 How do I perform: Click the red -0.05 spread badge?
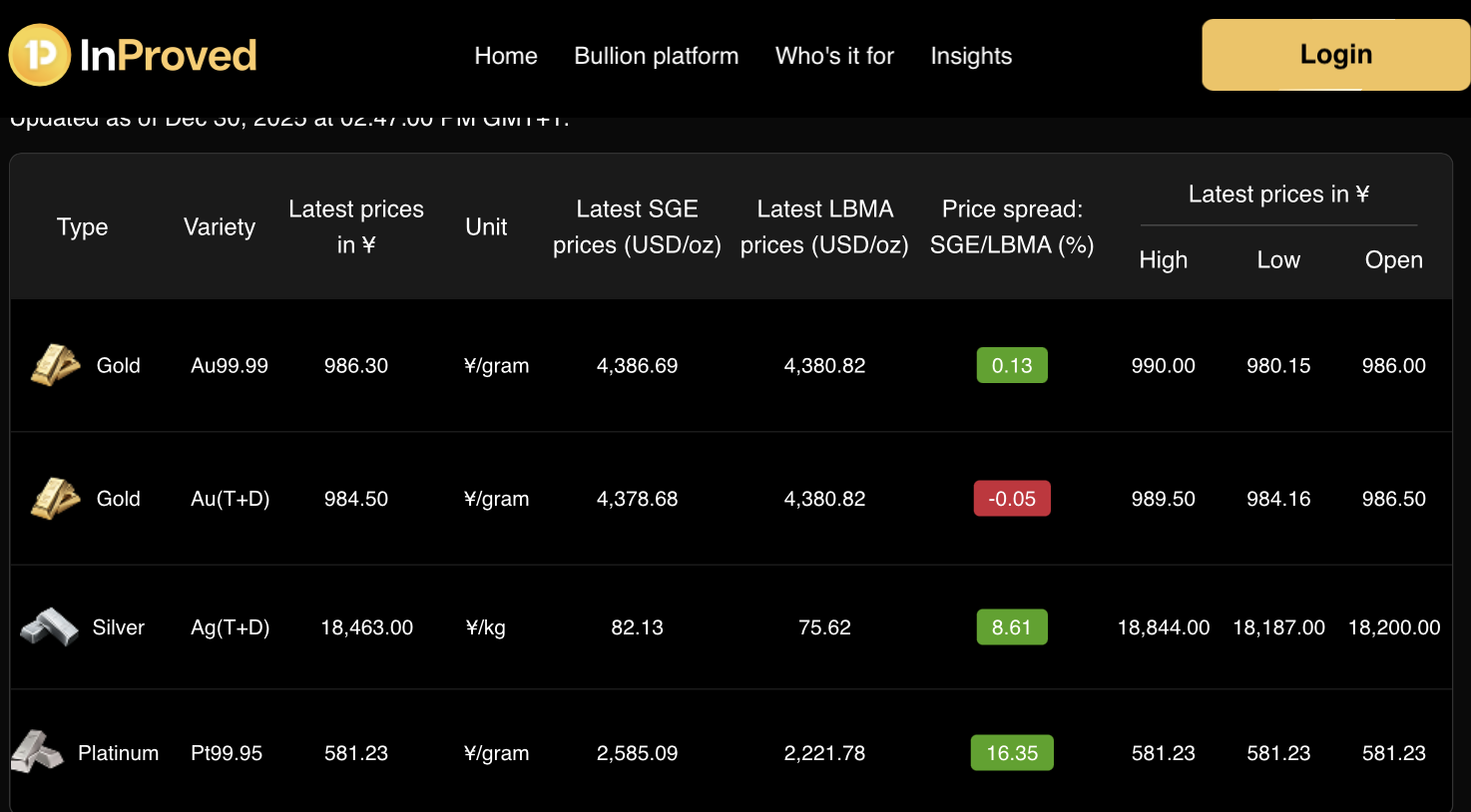1012,499
